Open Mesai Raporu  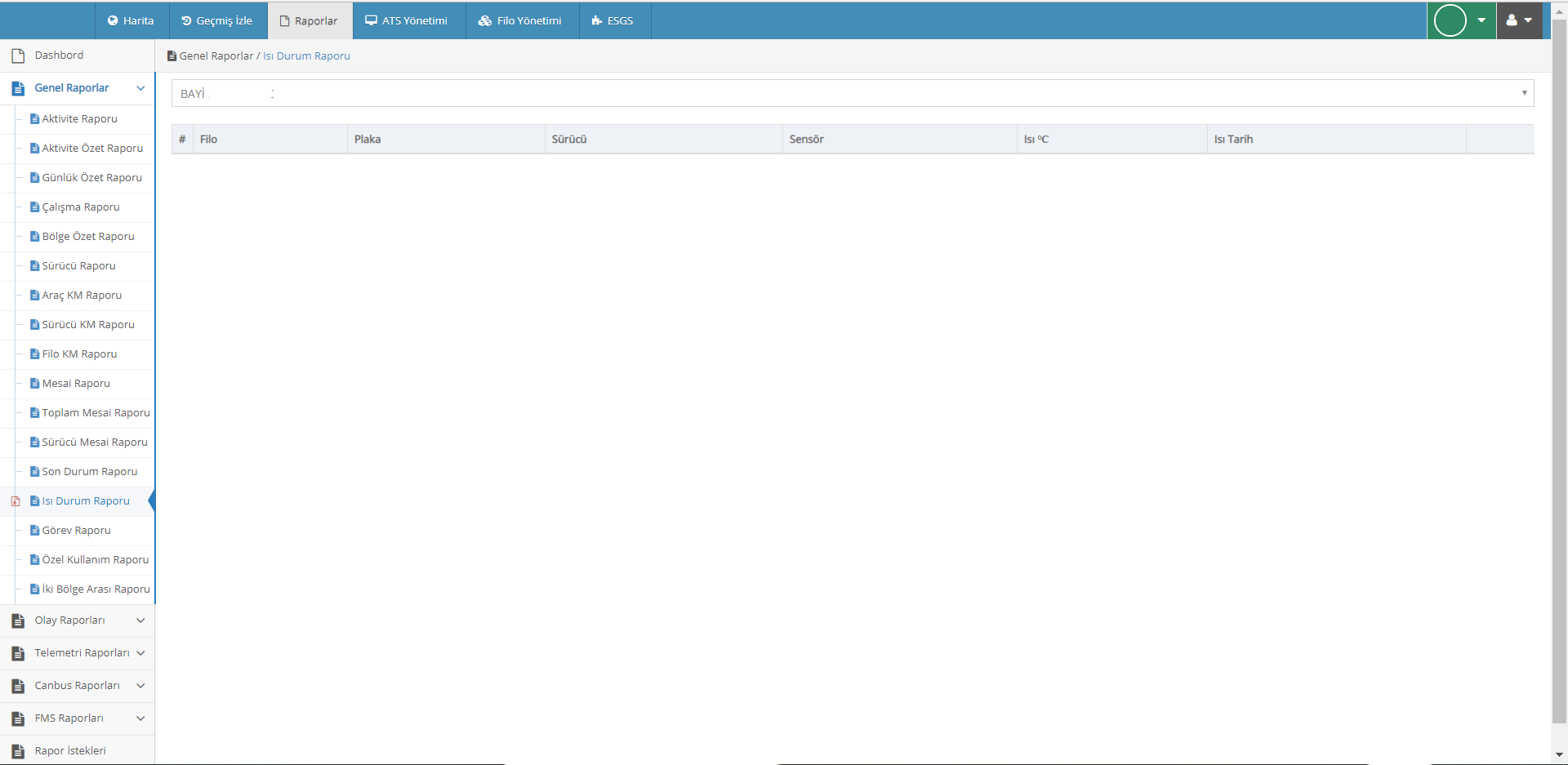point(76,384)
